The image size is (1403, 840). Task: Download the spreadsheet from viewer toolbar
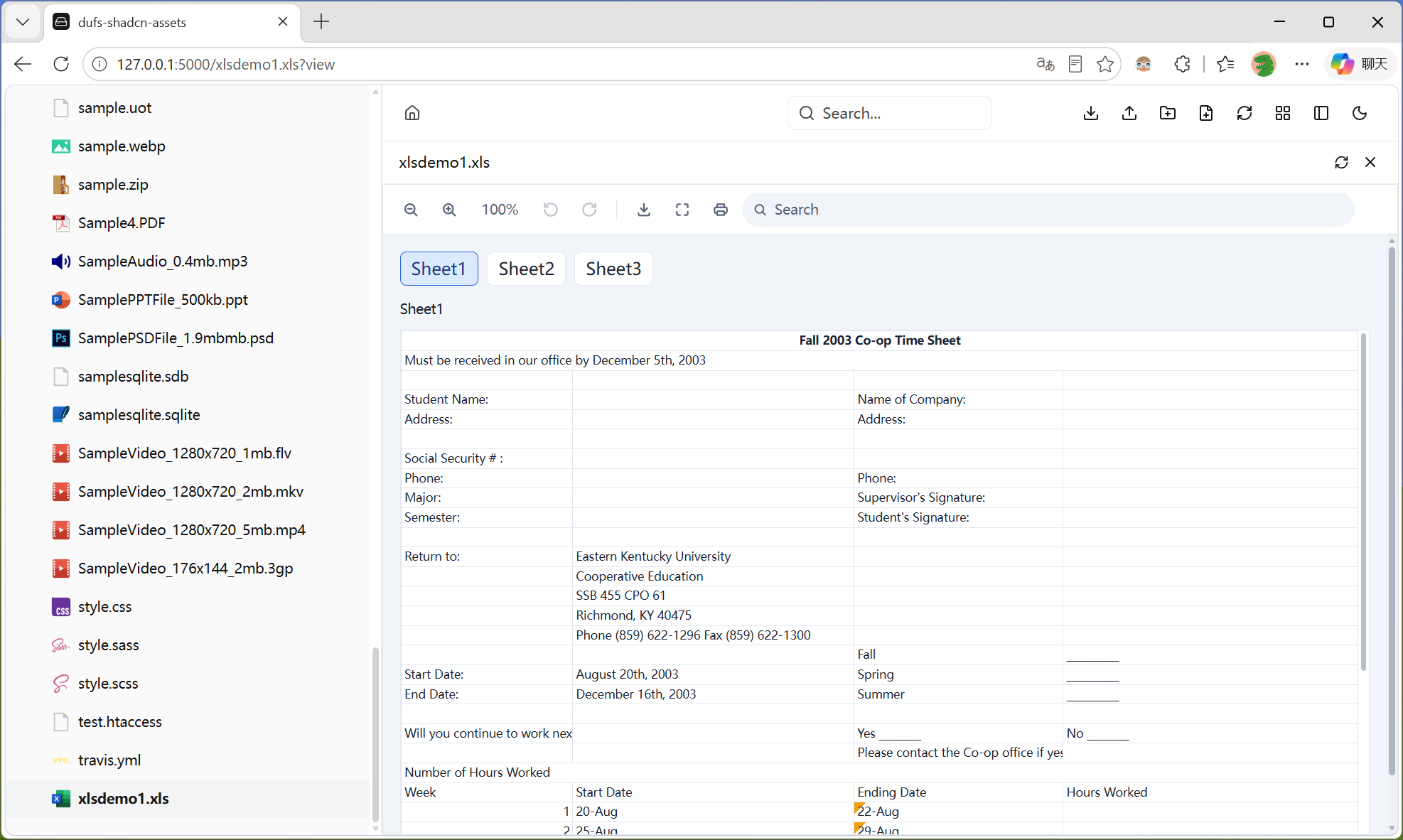pyautogui.click(x=644, y=210)
